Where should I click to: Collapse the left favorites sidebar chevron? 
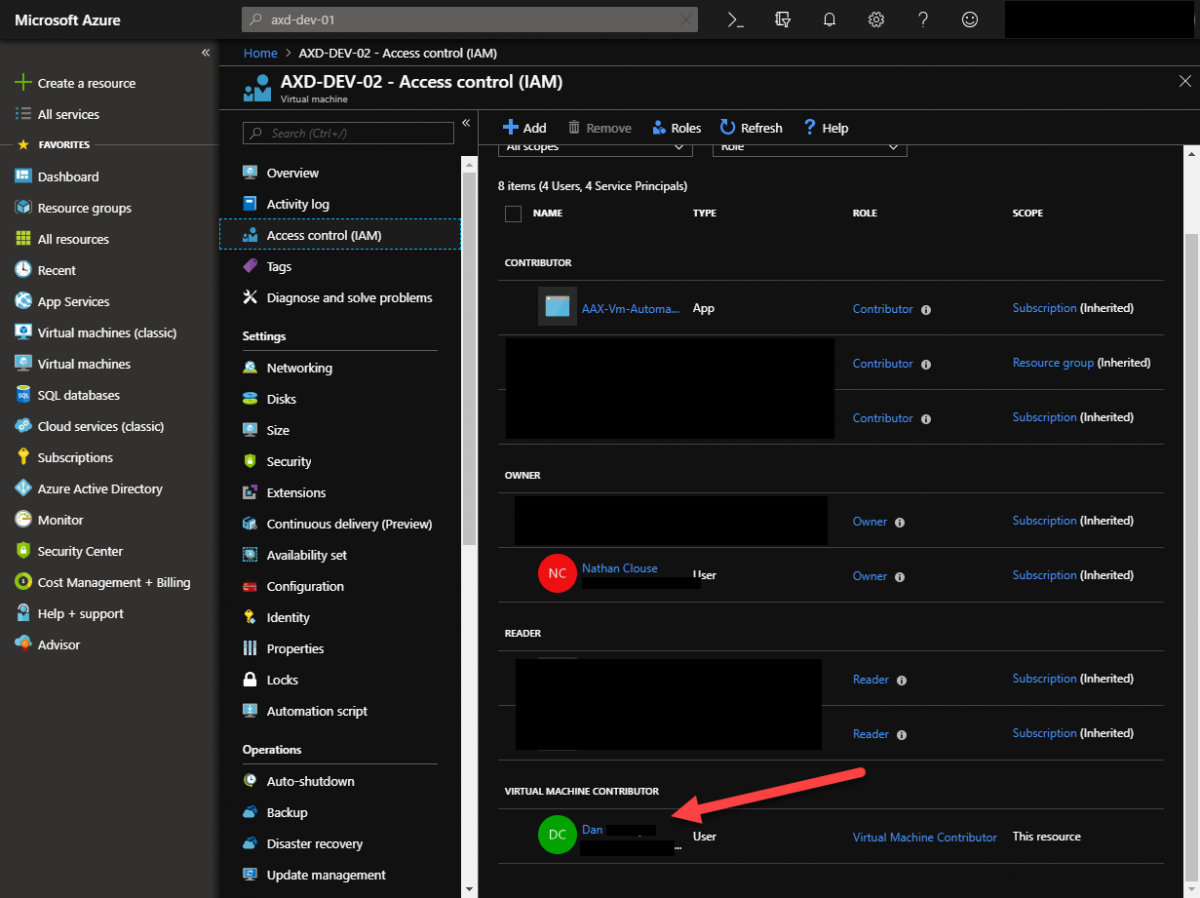point(206,52)
